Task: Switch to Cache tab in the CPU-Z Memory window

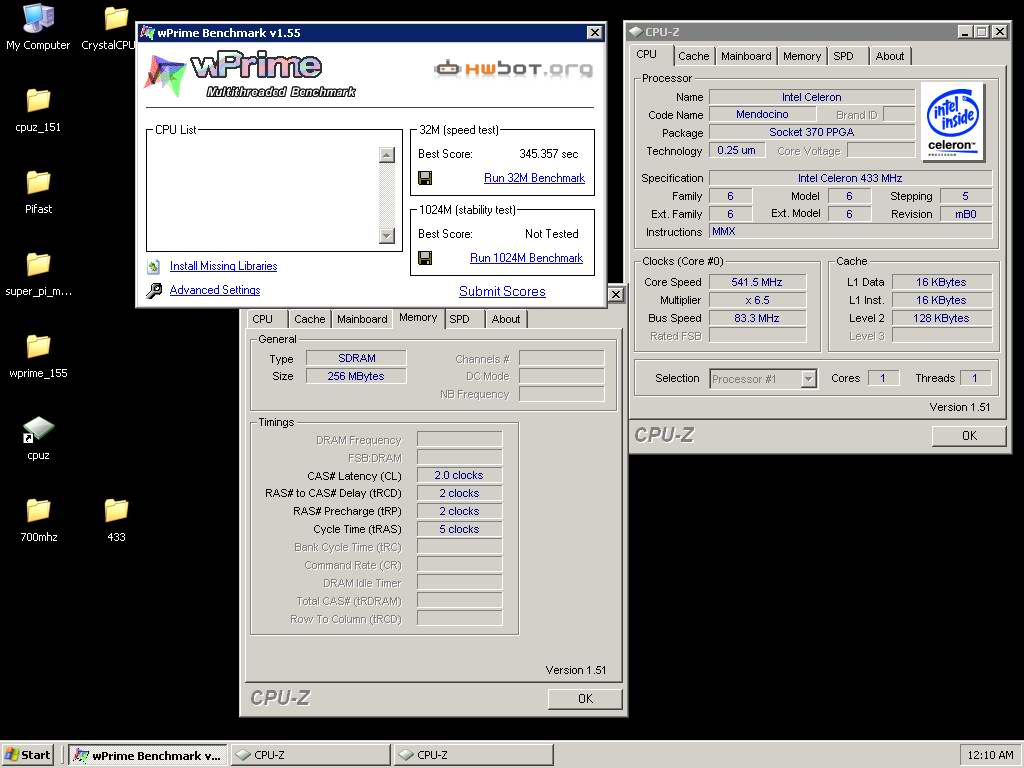Action: click(310, 319)
